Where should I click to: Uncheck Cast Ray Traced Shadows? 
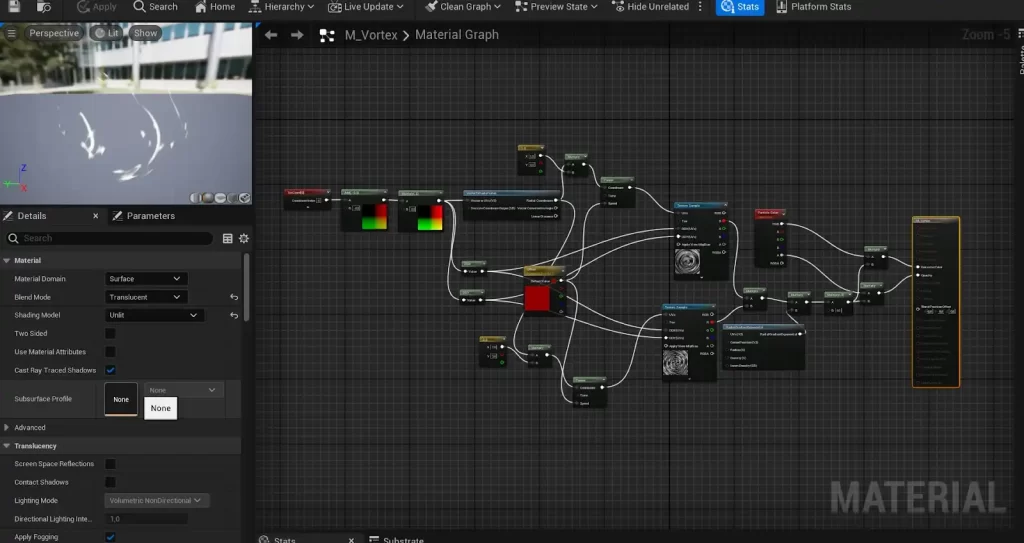click(x=110, y=370)
